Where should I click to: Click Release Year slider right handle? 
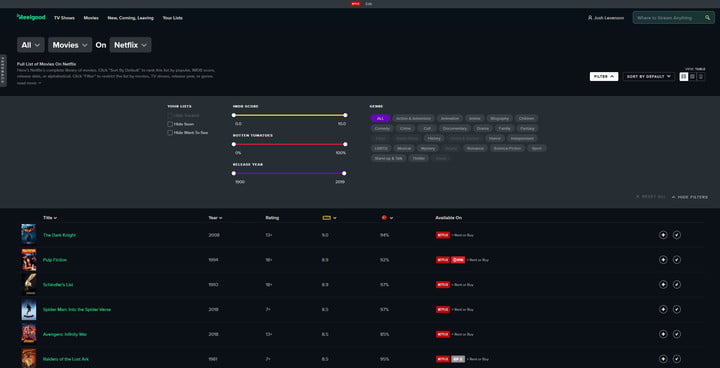[344, 173]
